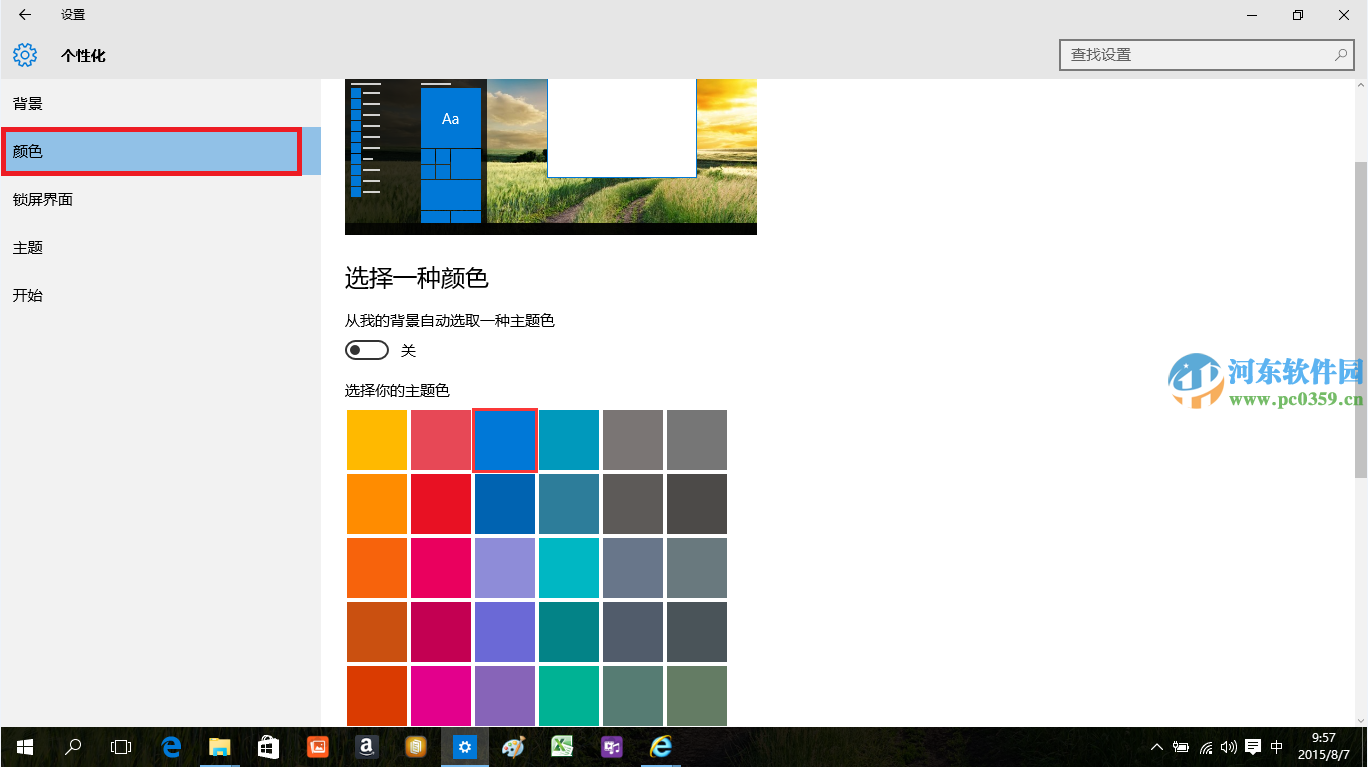
Task: Select the yellow theme color swatch
Action: (x=377, y=439)
